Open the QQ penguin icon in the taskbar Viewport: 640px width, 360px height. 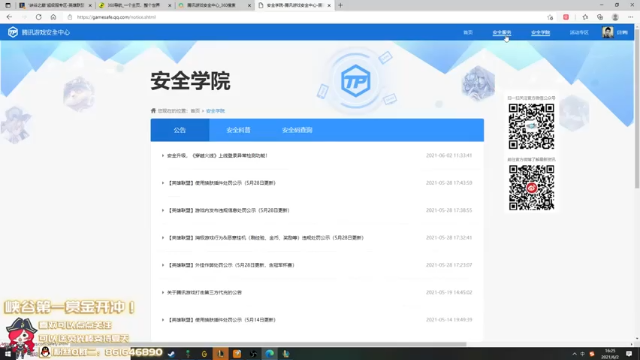click(45, 352)
